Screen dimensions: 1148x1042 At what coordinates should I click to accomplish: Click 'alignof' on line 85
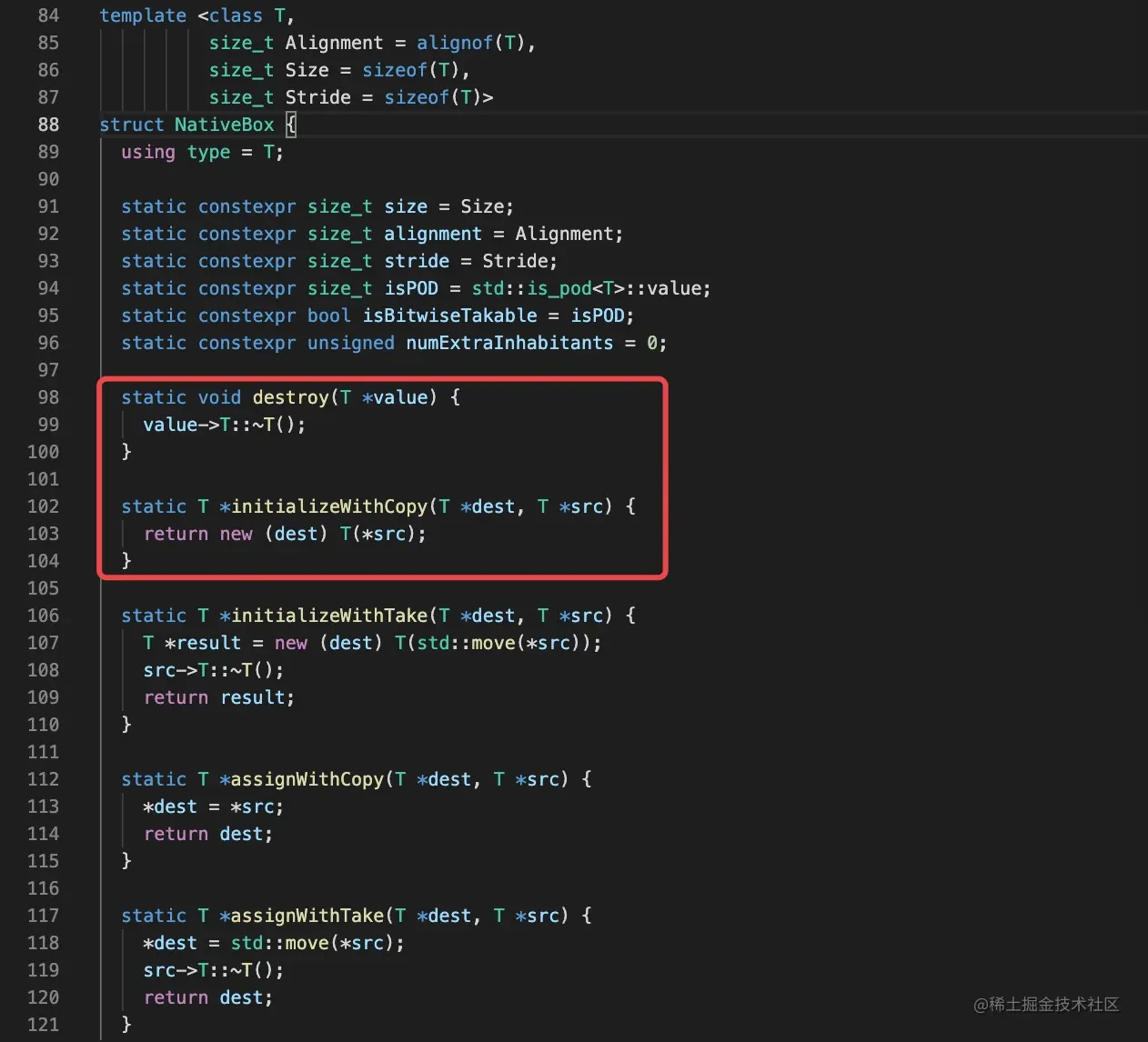[x=455, y=43]
